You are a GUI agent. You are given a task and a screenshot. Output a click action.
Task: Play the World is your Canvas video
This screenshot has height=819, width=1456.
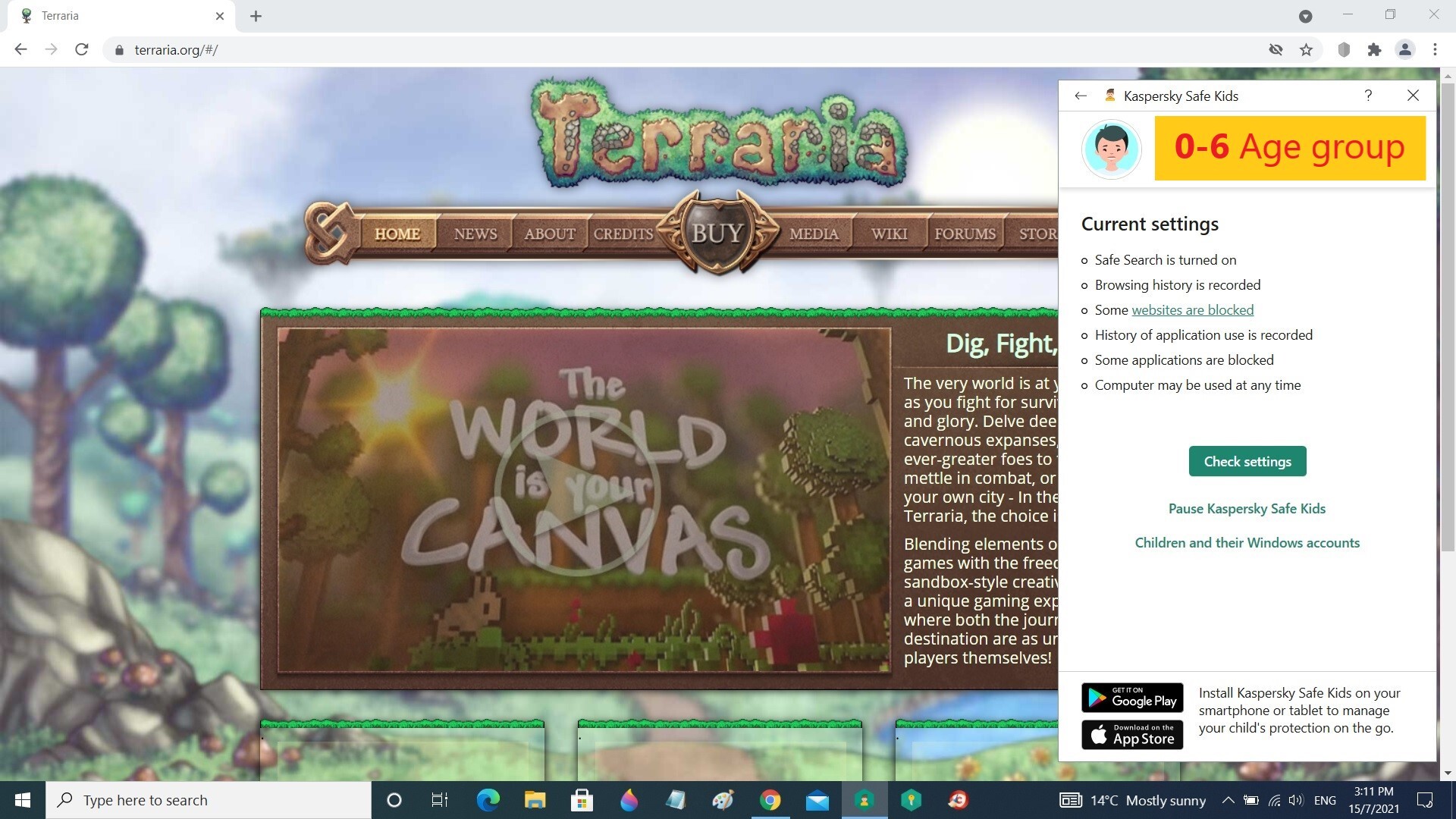pos(578,493)
